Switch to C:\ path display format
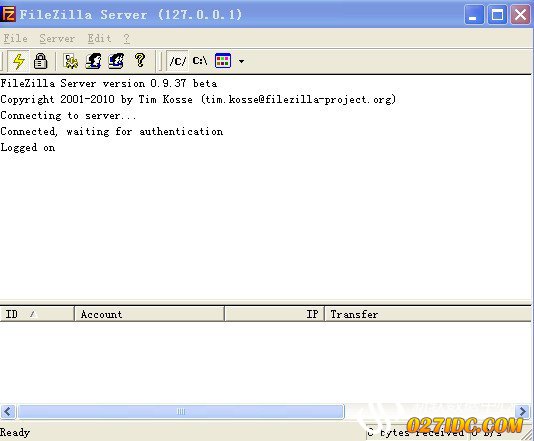Image resolution: width=534 pixels, height=441 pixels. 200,61
